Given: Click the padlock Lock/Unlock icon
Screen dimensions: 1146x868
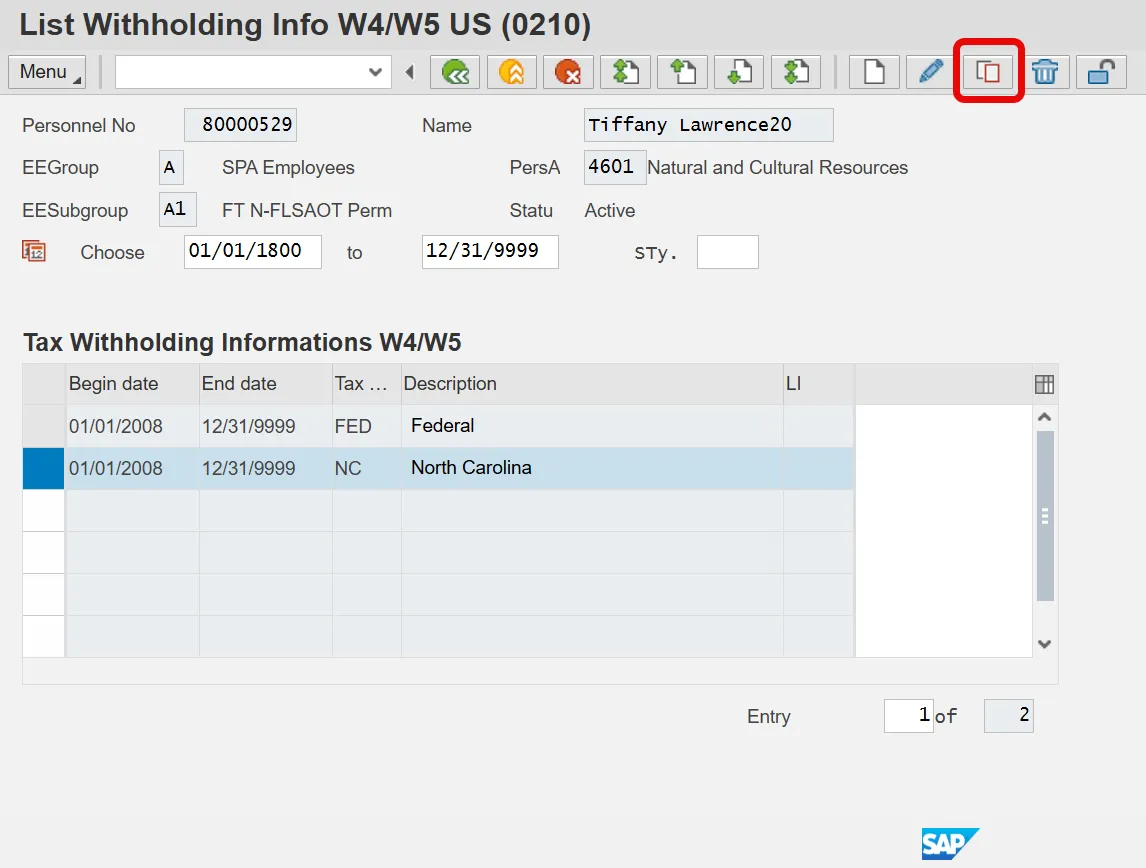Looking at the screenshot, I should point(1101,72).
